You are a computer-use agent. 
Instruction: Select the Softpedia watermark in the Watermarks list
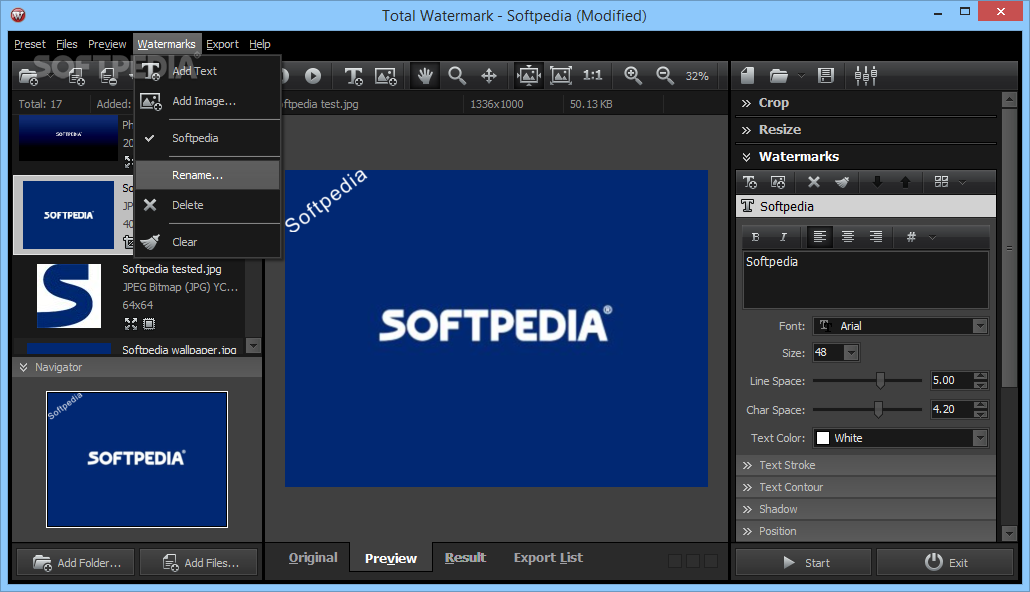tap(866, 206)
